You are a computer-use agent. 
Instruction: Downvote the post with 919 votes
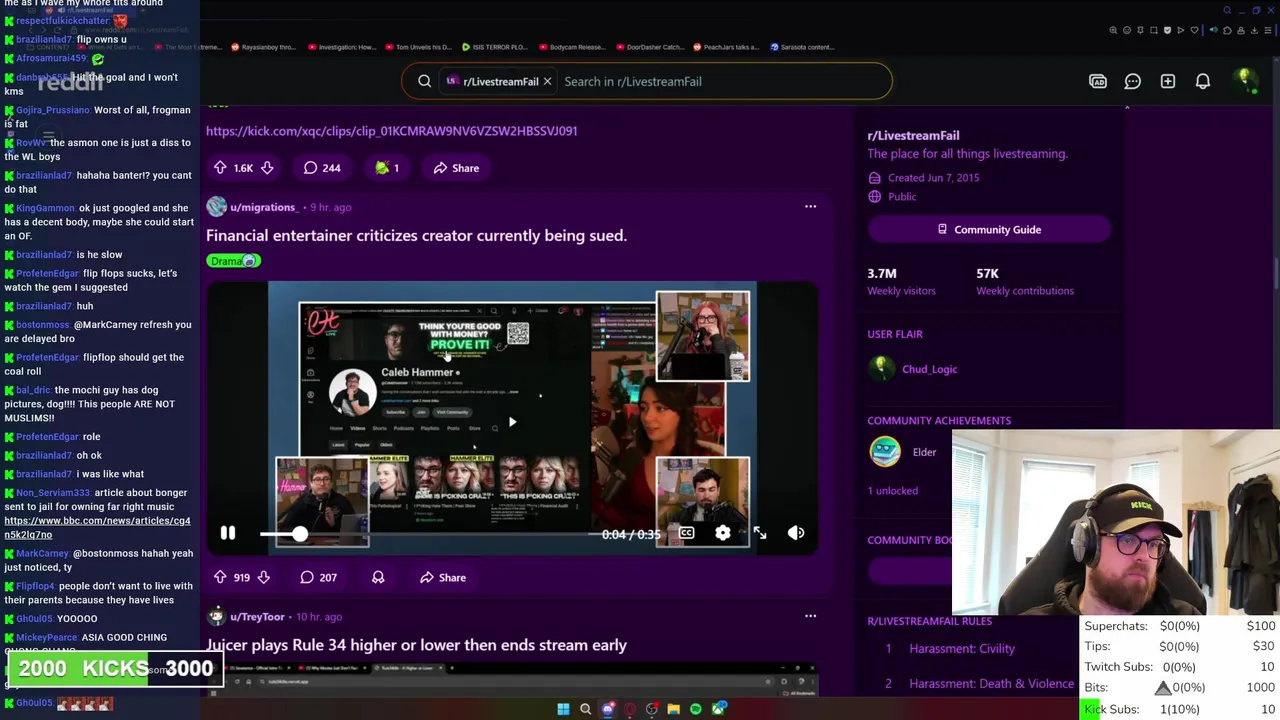point(264,577)
